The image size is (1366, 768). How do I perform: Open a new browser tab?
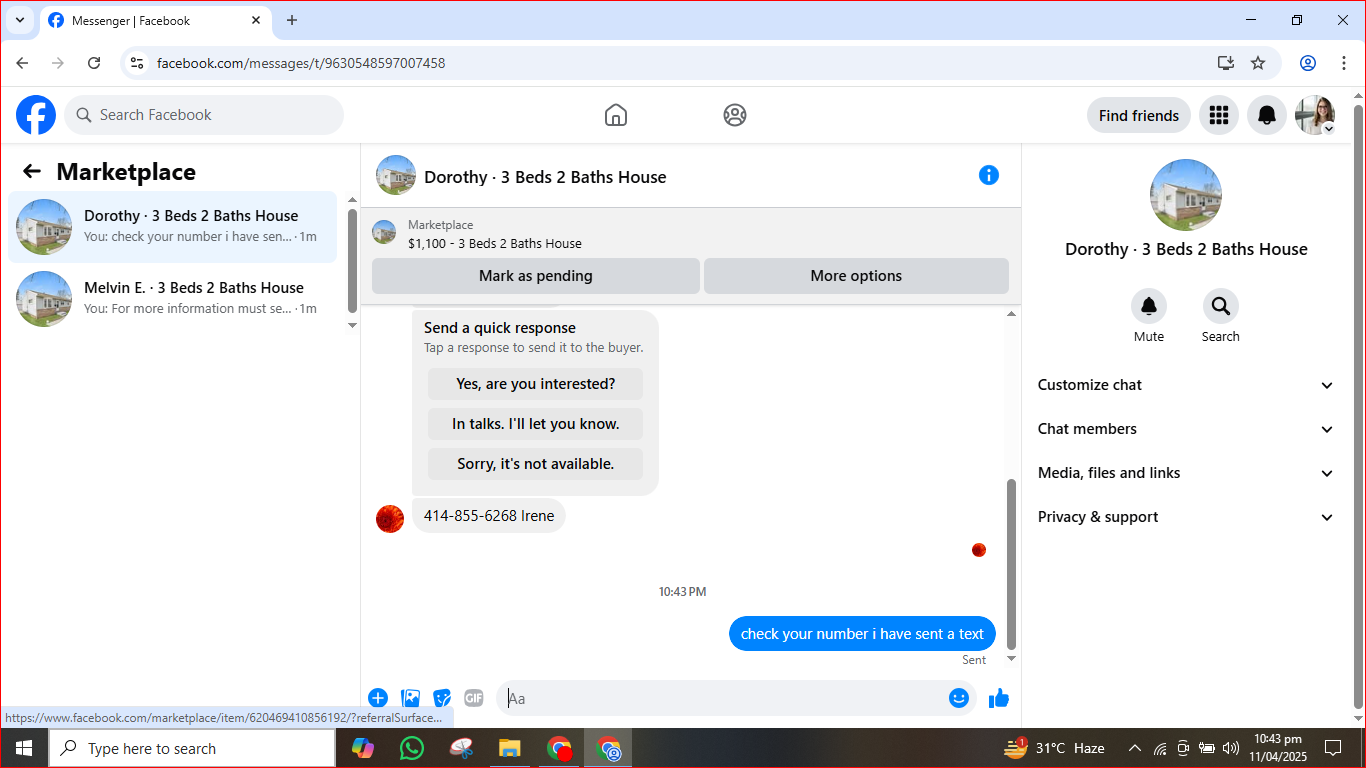click(x=292, y=20)
